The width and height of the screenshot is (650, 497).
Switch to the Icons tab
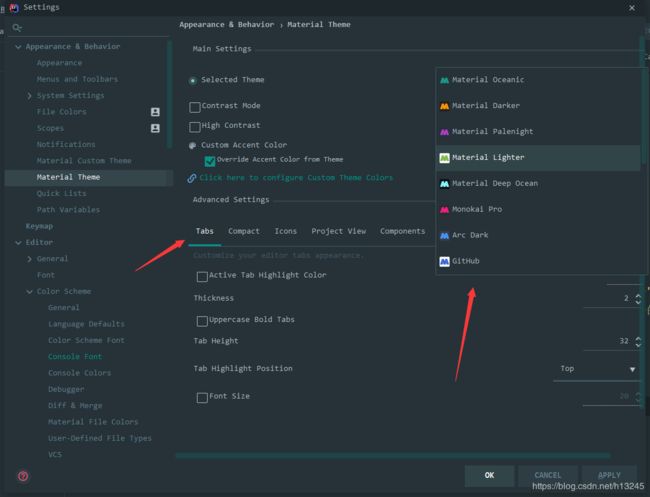286,231
